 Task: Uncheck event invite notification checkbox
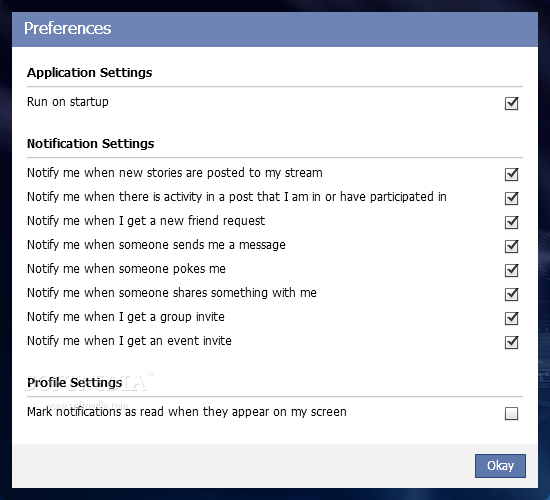tap(511, 342)
